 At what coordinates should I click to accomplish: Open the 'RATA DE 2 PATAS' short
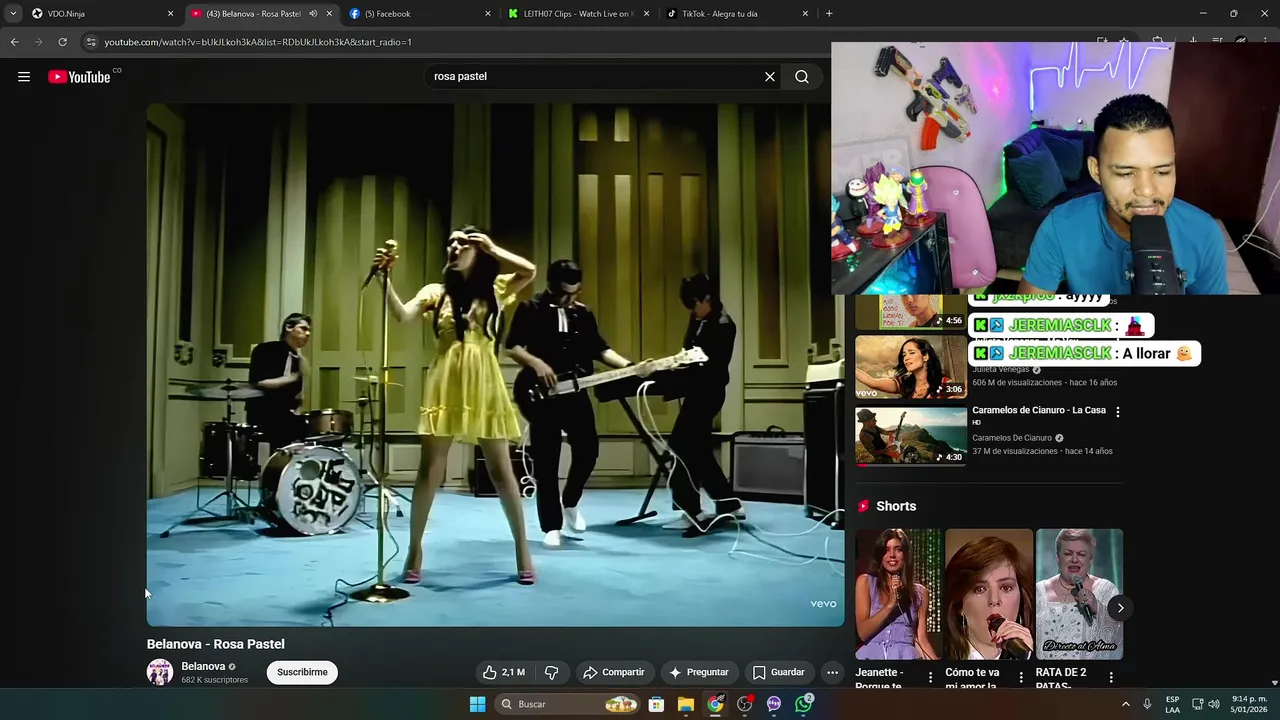pos(1079,594)
